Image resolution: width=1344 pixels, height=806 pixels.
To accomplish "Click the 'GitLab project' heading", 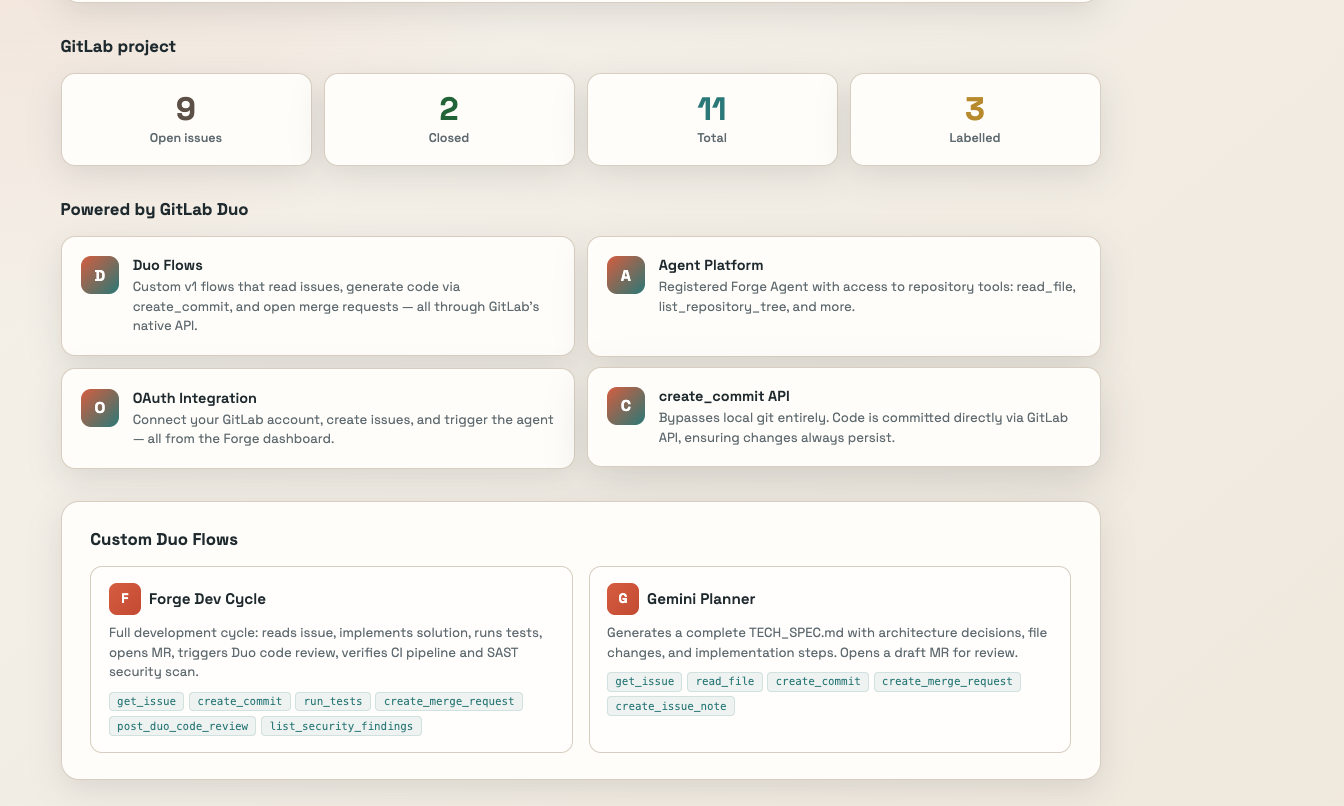I will [x=118, y=46].
